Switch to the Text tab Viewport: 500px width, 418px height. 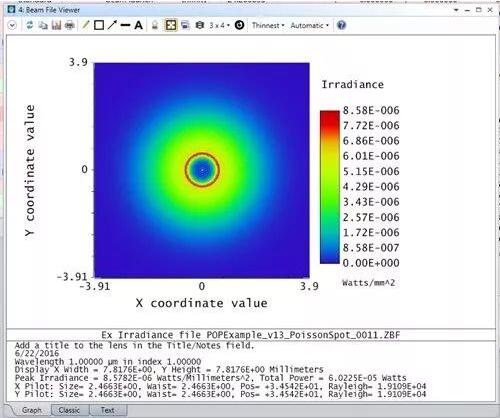[x=107, y=410]
